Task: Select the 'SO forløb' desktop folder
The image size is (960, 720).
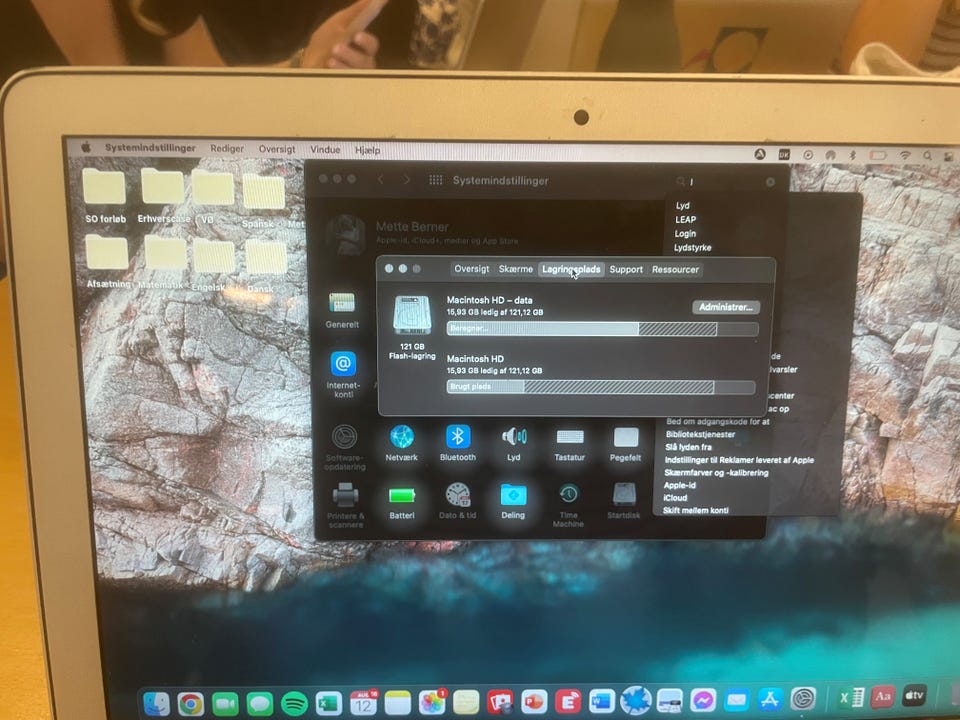Action: 105,196
